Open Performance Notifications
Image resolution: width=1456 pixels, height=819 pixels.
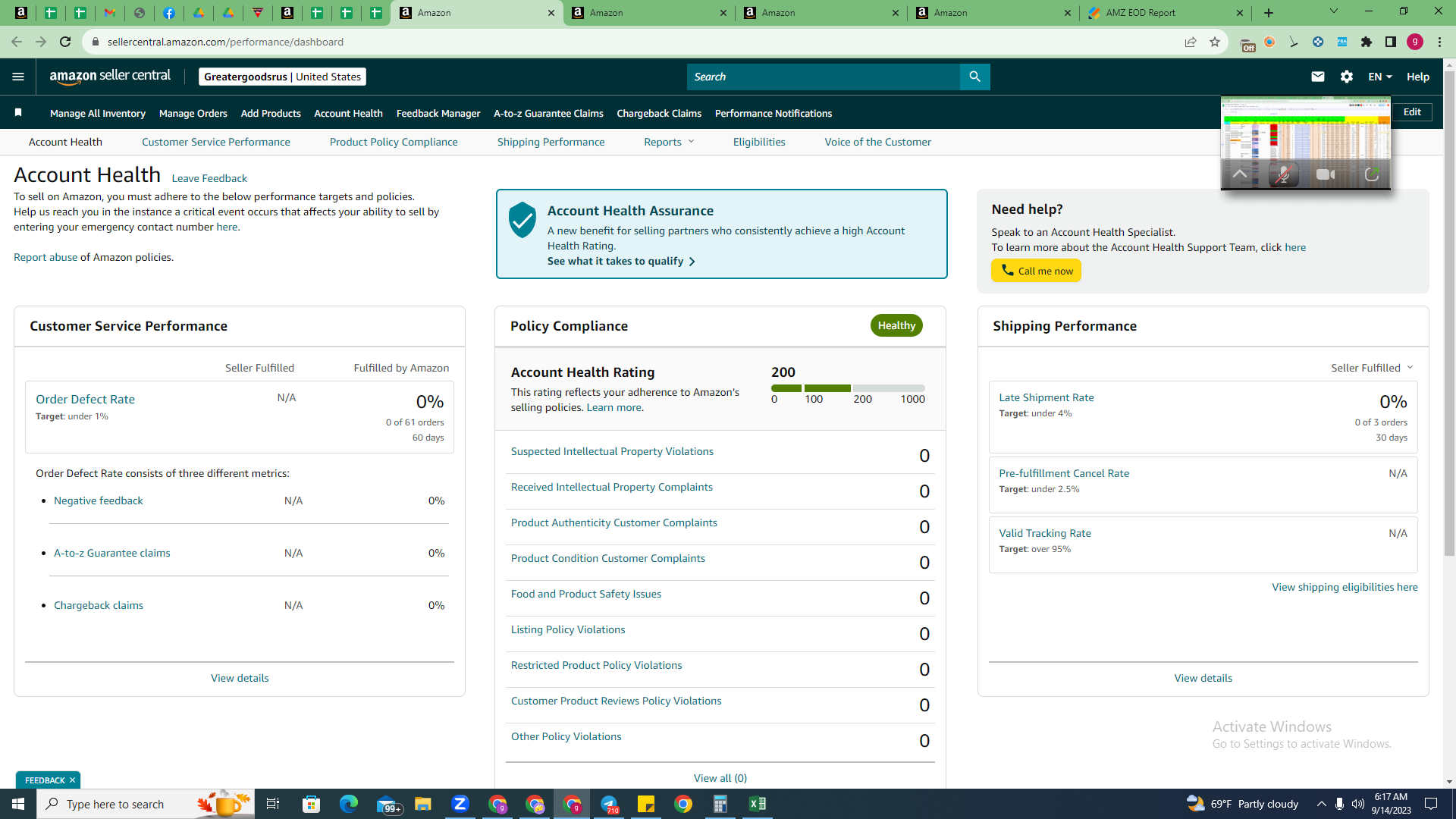[x=773, y=113]
